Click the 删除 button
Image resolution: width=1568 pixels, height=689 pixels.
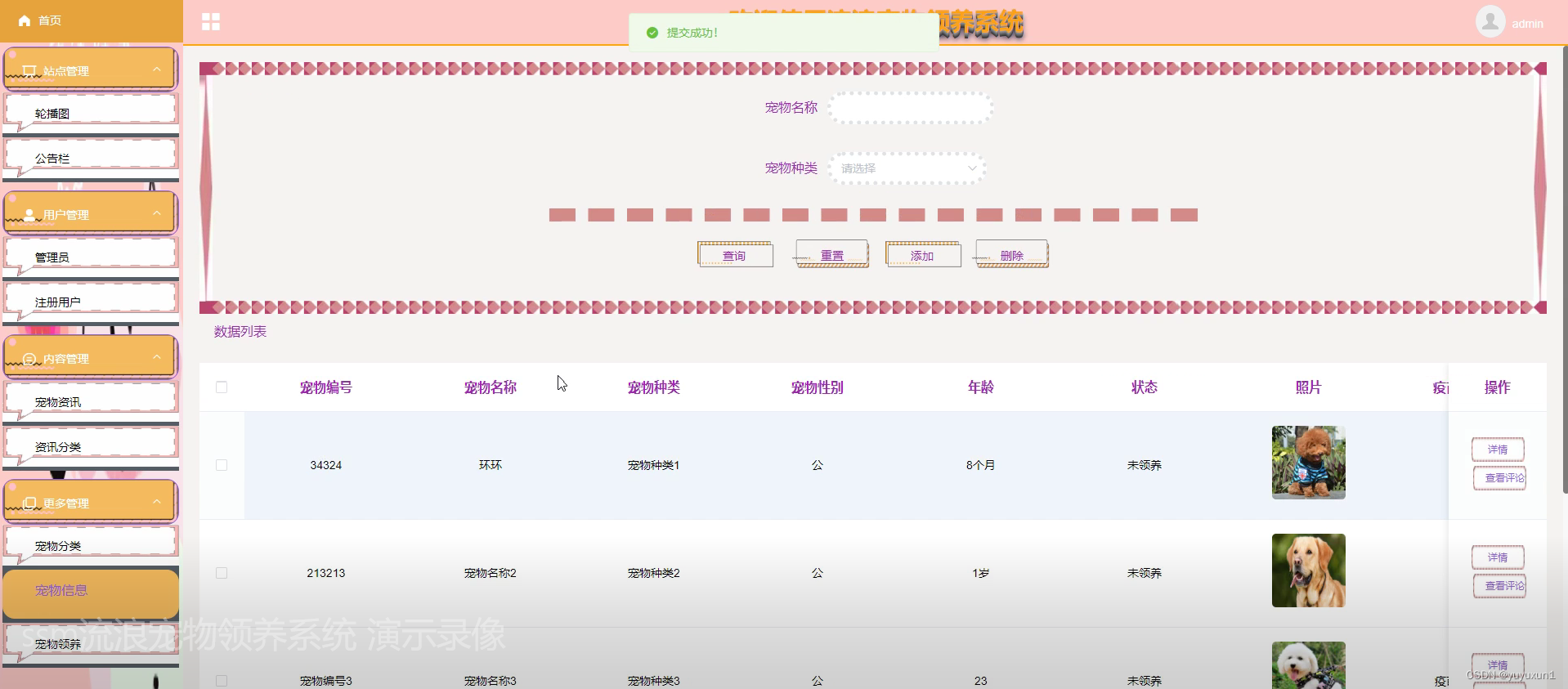click(x=1012, y=255)
